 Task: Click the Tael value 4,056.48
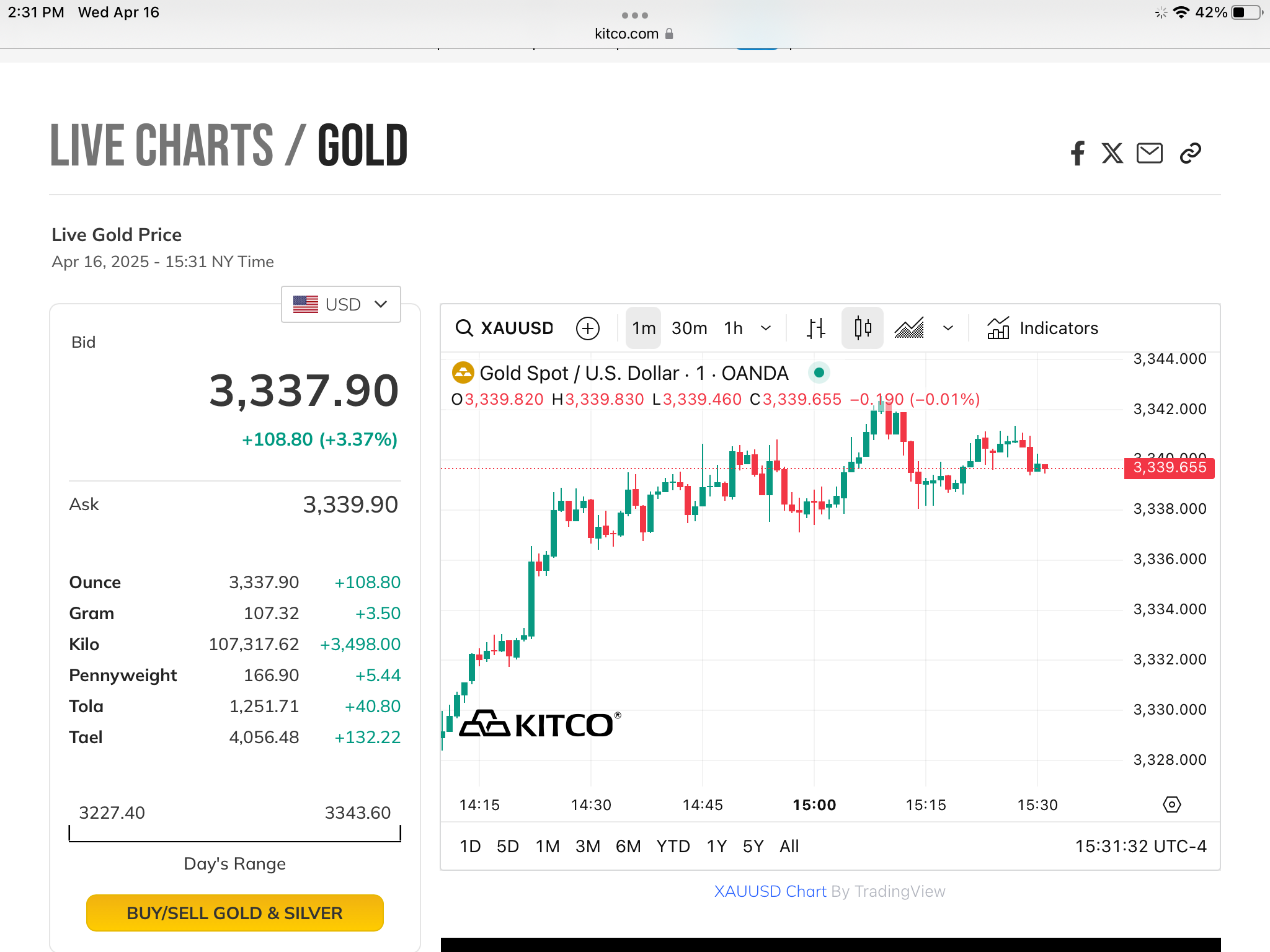pyautogui.click(x=264, y=738)
